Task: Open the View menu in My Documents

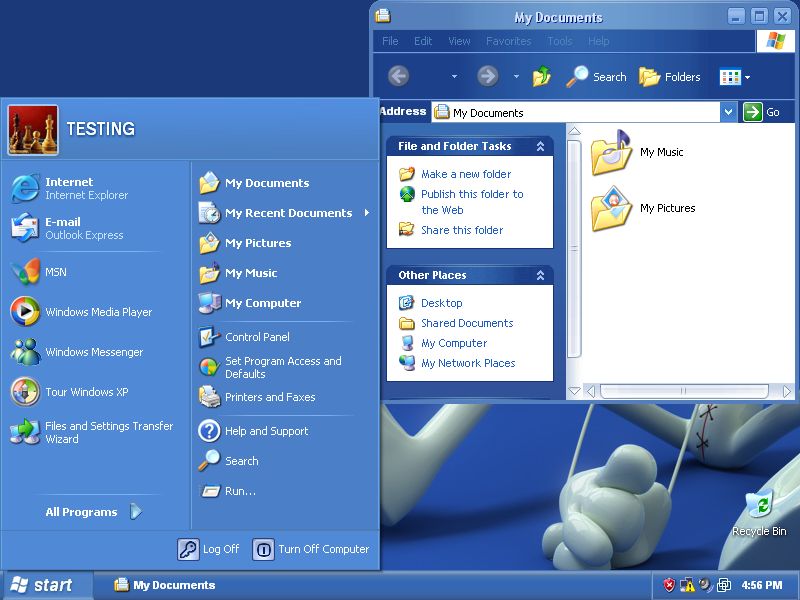Action: pyautogui.click(x=459, y=41)
